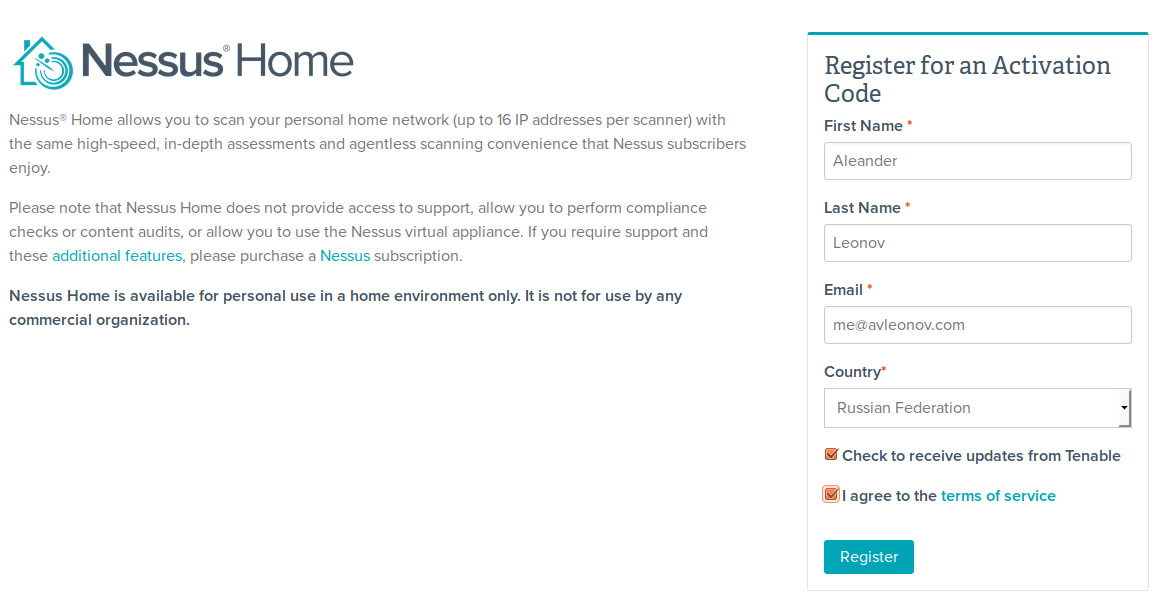Click the bold personal use only notice

[x=346, y=308]
